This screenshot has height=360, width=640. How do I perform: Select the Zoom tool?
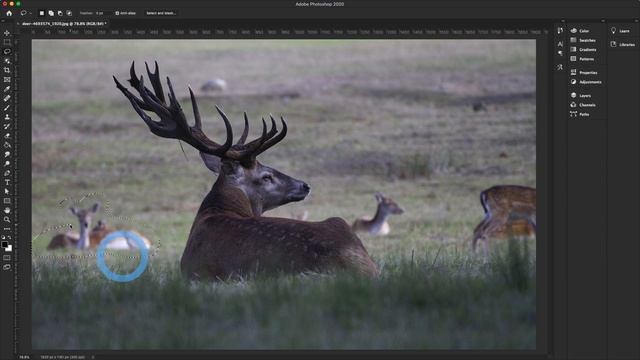(7, 220)
